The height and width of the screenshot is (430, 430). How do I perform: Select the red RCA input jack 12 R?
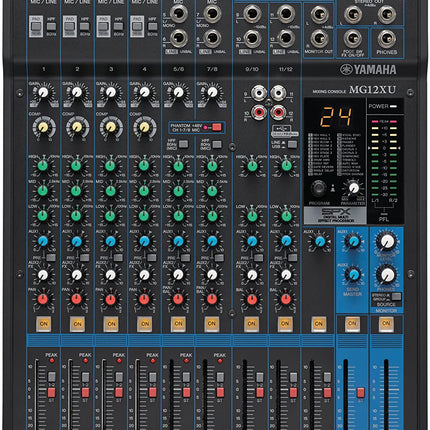click(278, 112)
